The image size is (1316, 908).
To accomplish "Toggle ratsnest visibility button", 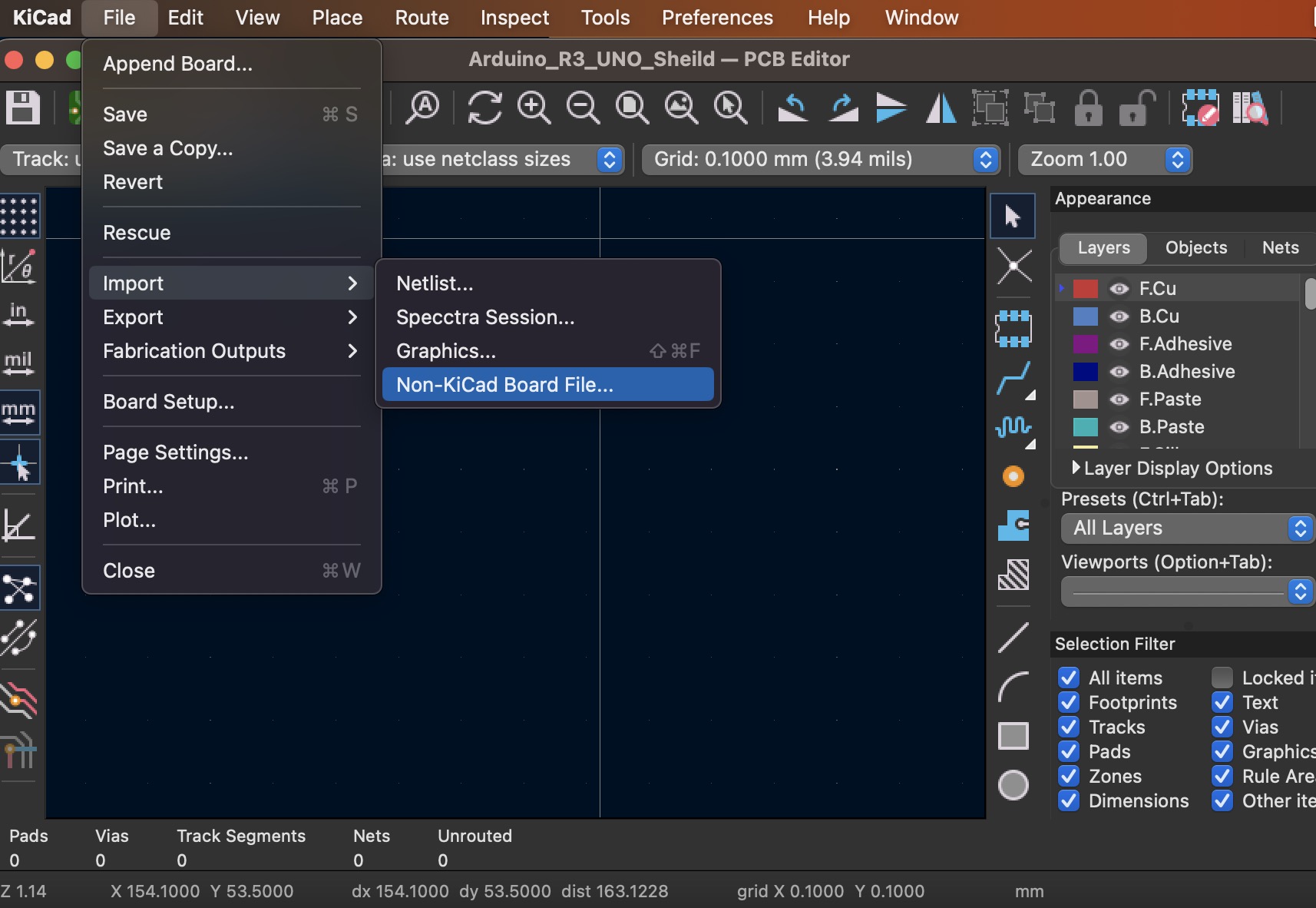I will pyautogui.click(x=19, y=588).
